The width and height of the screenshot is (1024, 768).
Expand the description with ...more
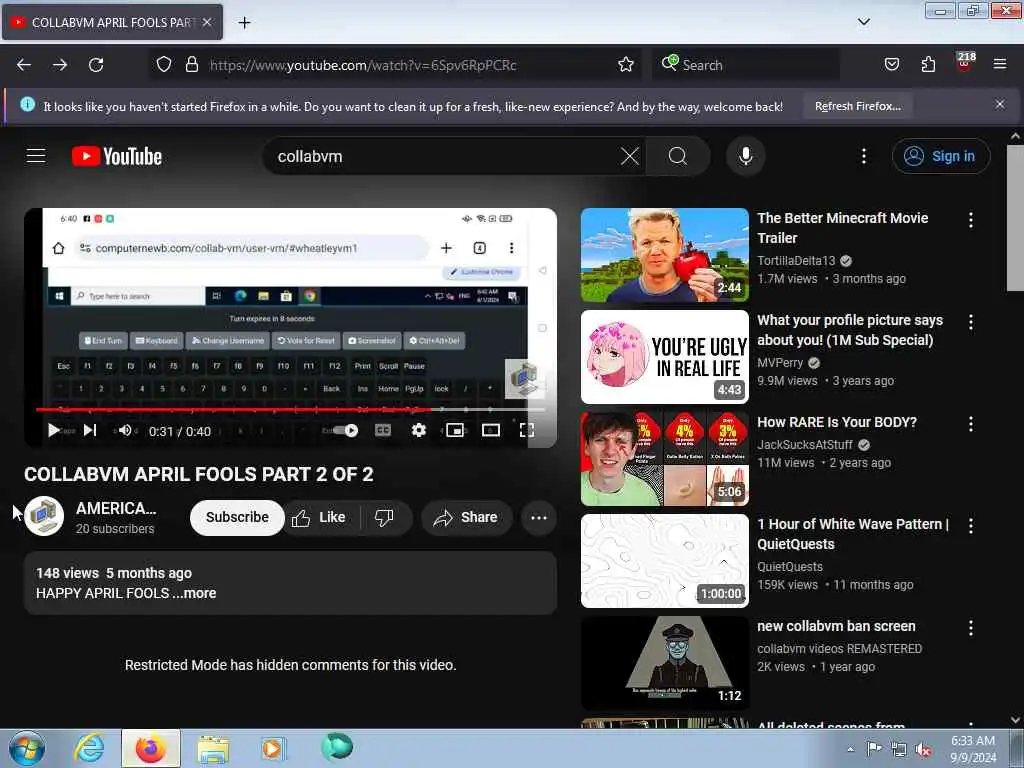pyautogui.click(x=195, y=593)
